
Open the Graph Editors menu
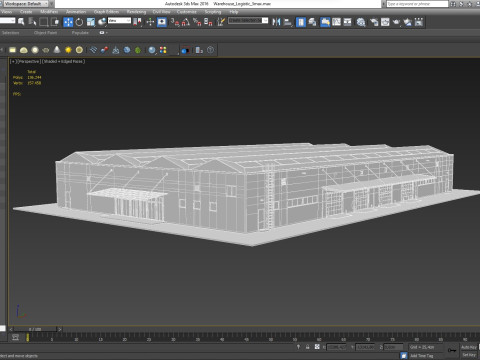tap(106, 12)
